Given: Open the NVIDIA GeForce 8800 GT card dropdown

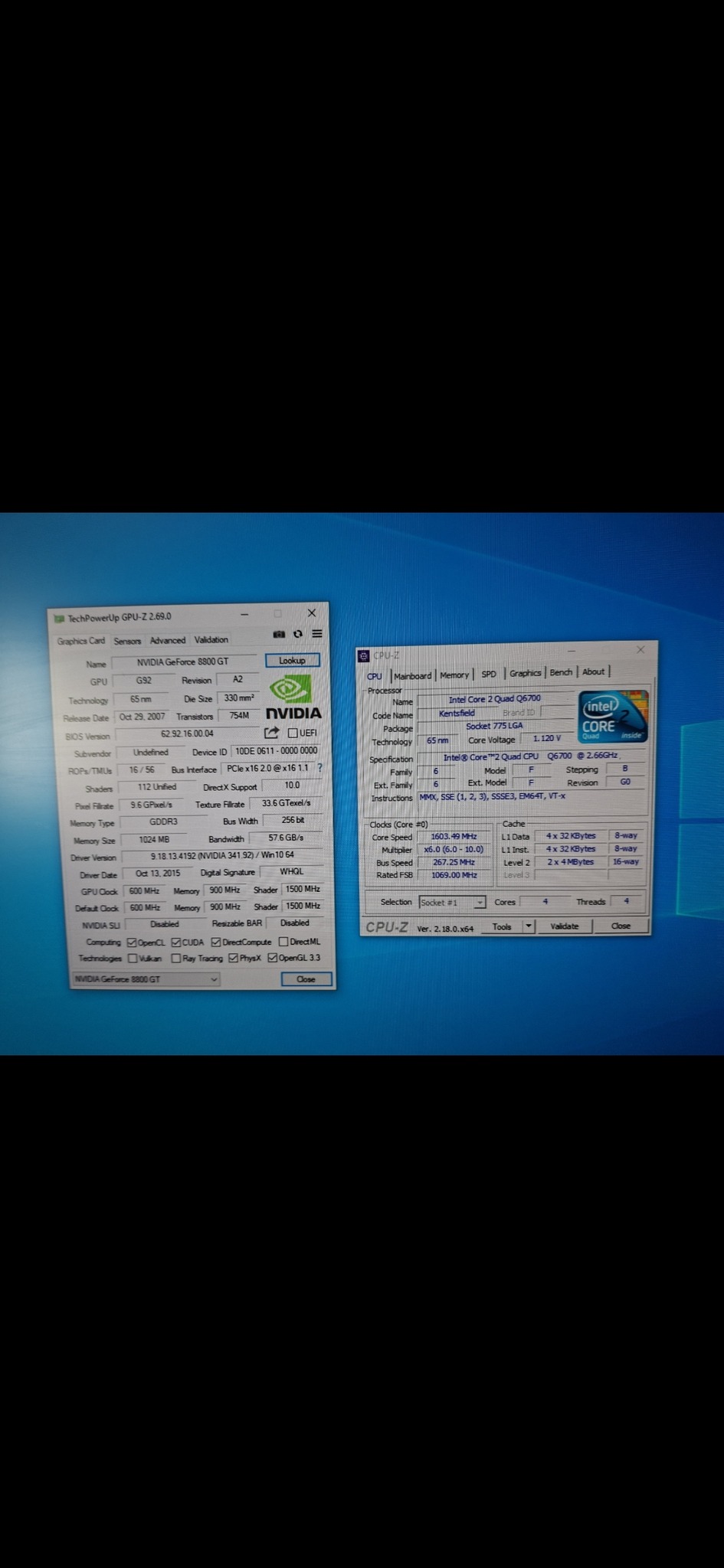Looking at the screenshot, I should 146,979.
